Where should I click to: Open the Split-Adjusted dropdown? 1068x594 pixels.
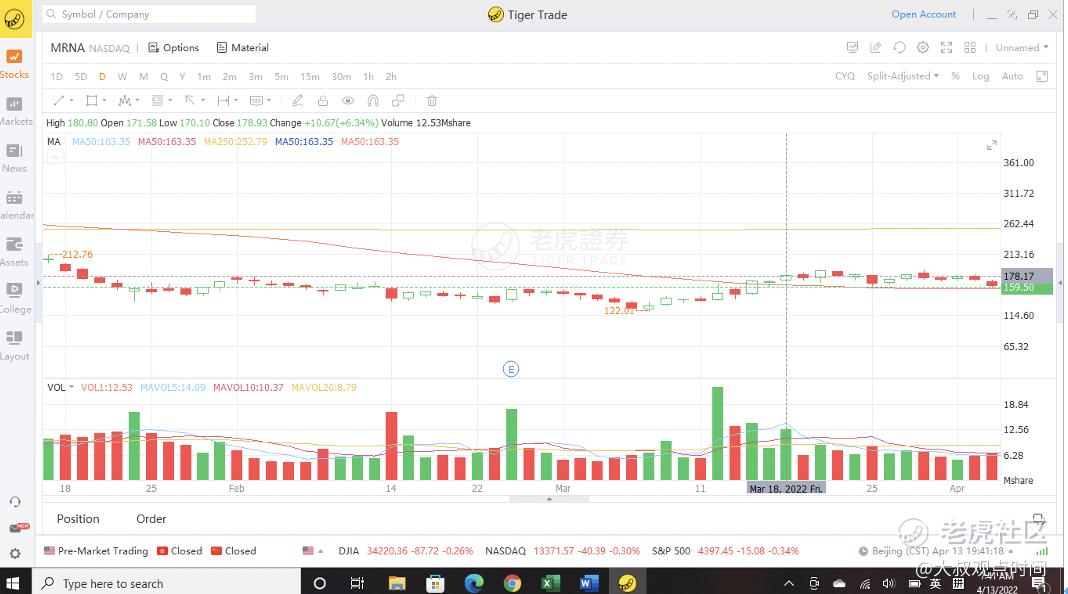point(902,76)
